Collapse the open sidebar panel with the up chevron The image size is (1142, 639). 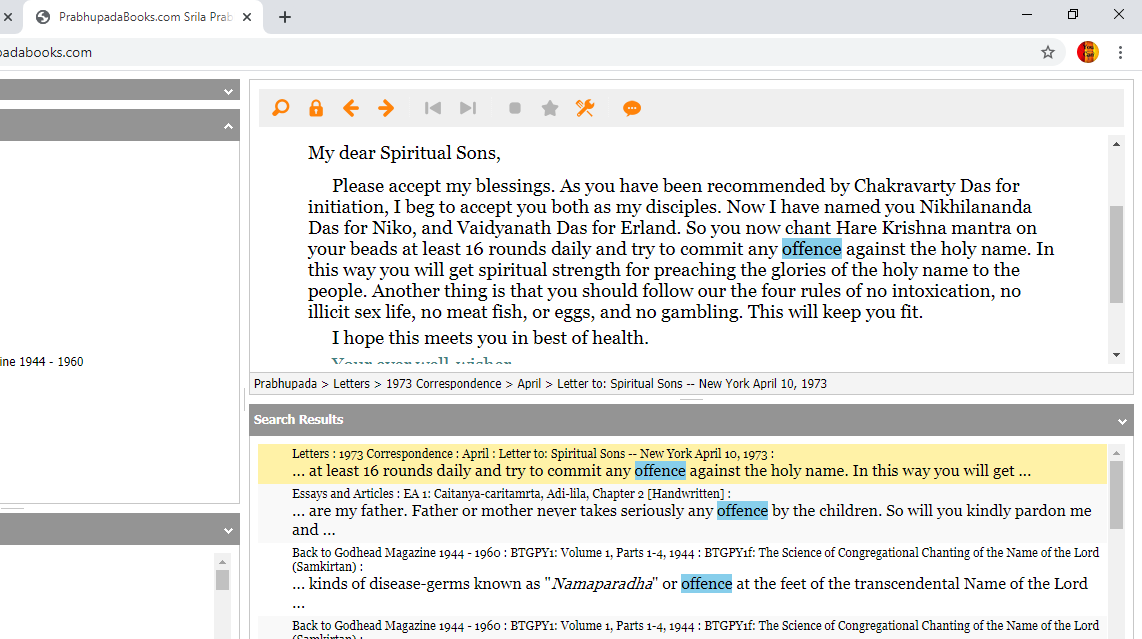click(x=229, y=126)
